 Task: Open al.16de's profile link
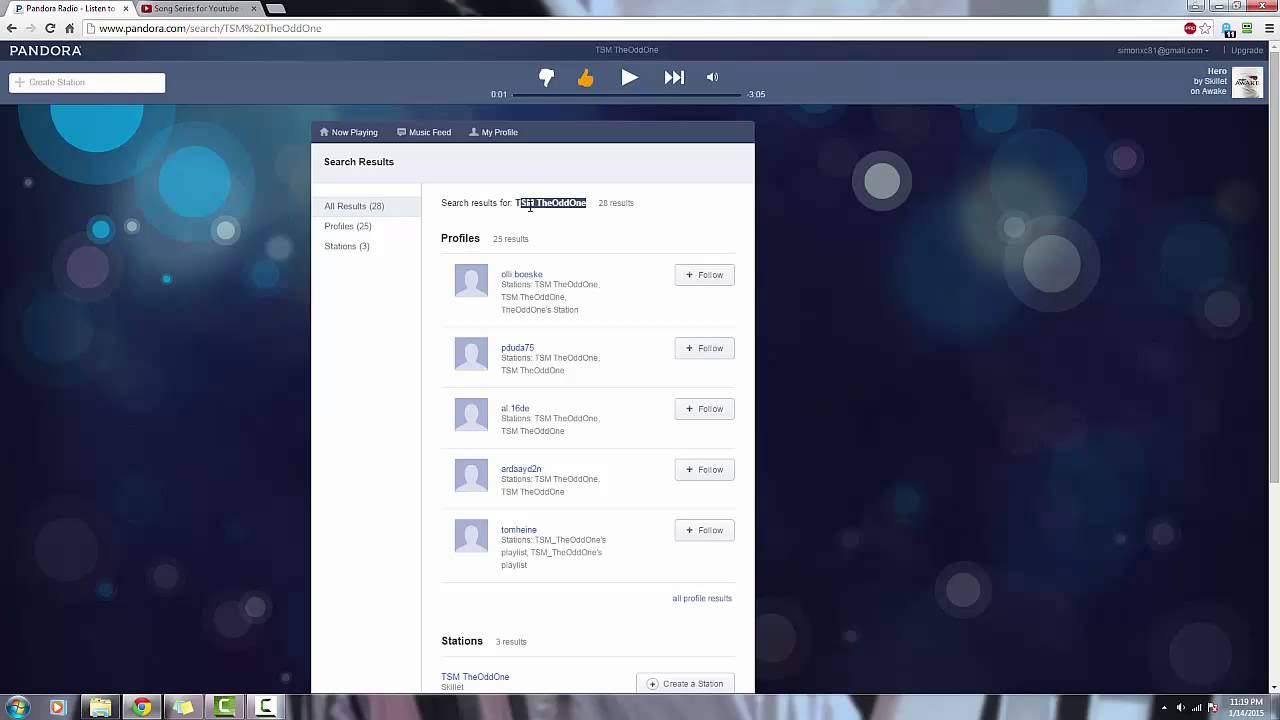pyautogui.click(x=515, y=408)
